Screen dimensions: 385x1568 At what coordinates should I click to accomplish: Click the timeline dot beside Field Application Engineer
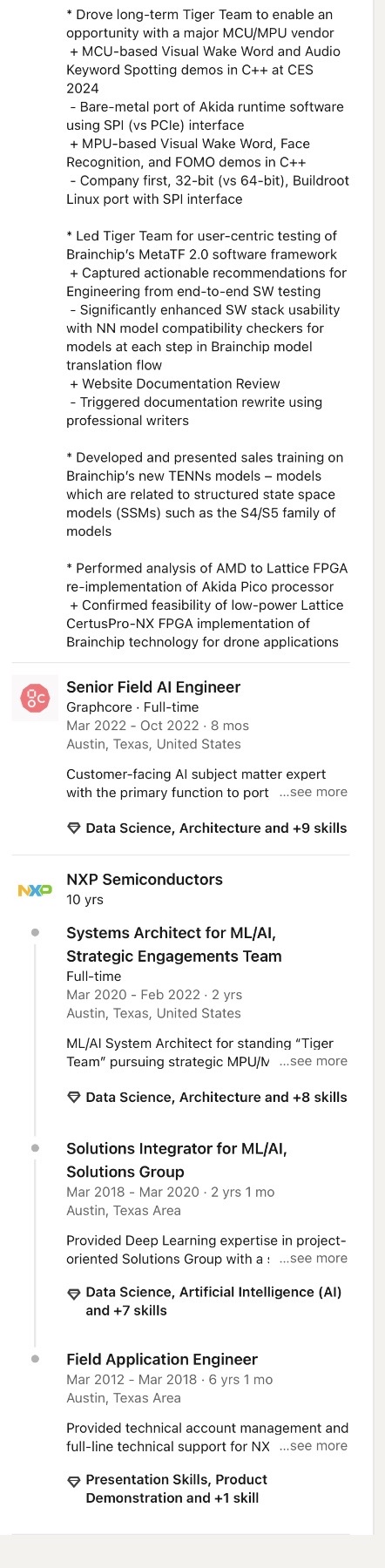(x=35, y=1359)
